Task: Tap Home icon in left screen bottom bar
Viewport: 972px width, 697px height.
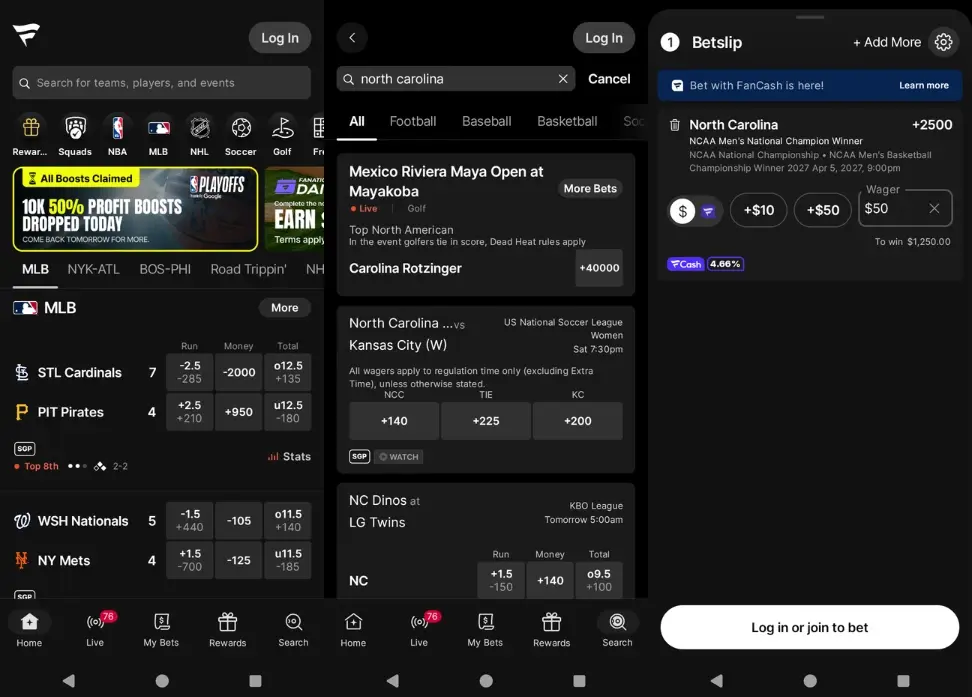Action: pos(29,622)
